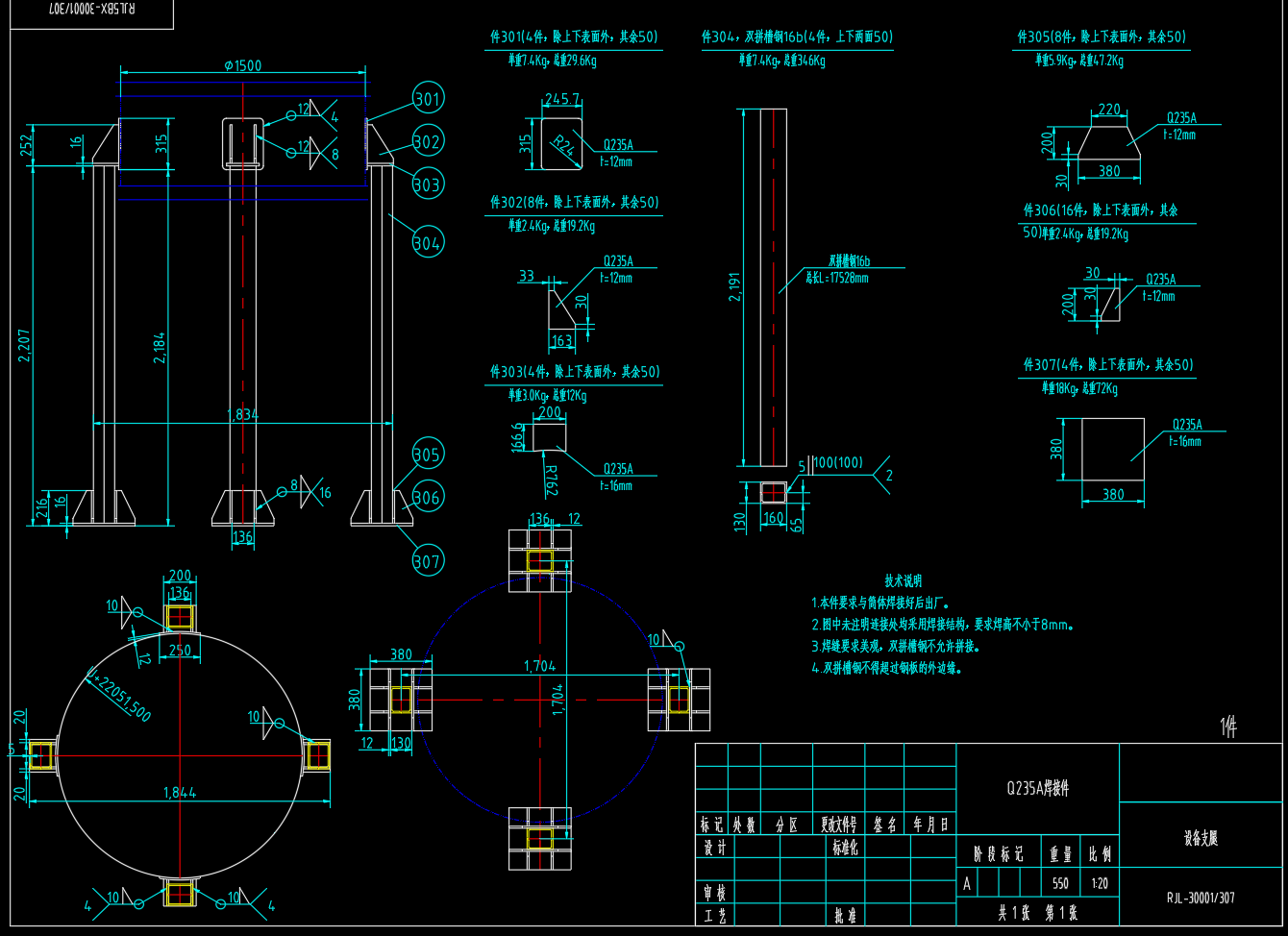Click the 307 part number balloon

428,561
